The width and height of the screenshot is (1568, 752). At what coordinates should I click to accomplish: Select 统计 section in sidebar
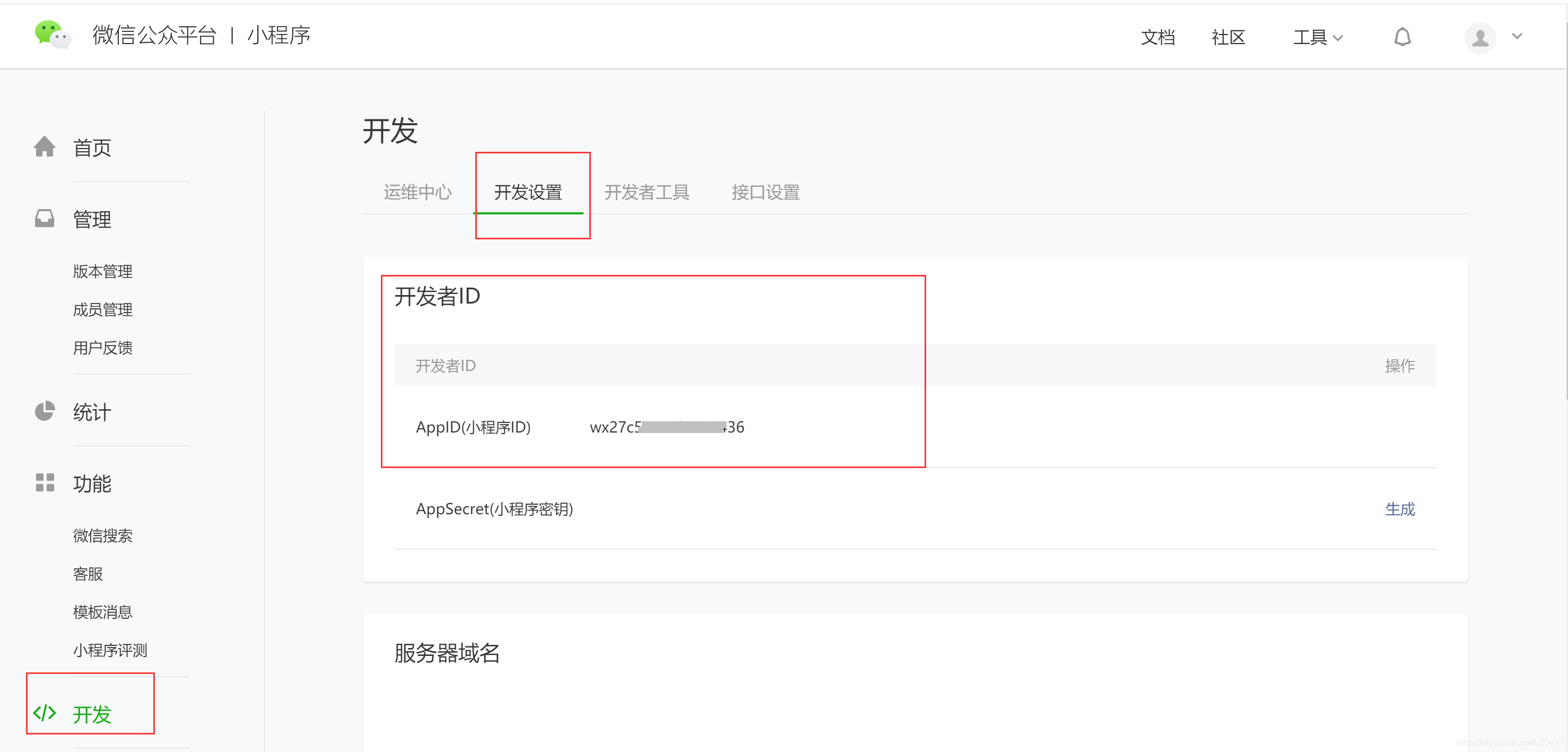coord(92,412)
